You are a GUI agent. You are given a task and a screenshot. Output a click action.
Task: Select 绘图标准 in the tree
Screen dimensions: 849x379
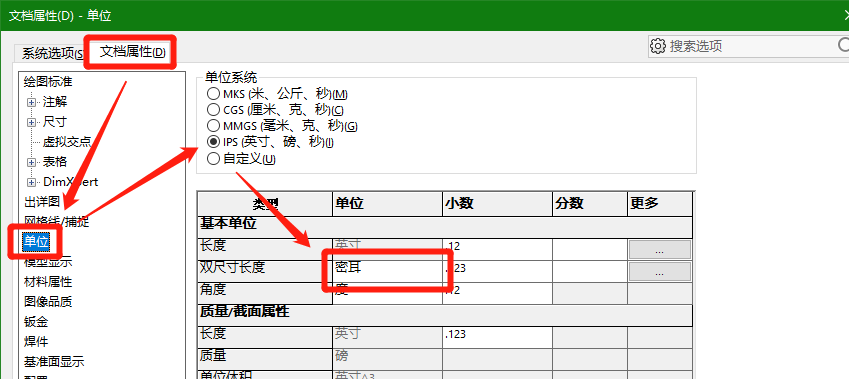pyautogui.click(x=48, y=82)
